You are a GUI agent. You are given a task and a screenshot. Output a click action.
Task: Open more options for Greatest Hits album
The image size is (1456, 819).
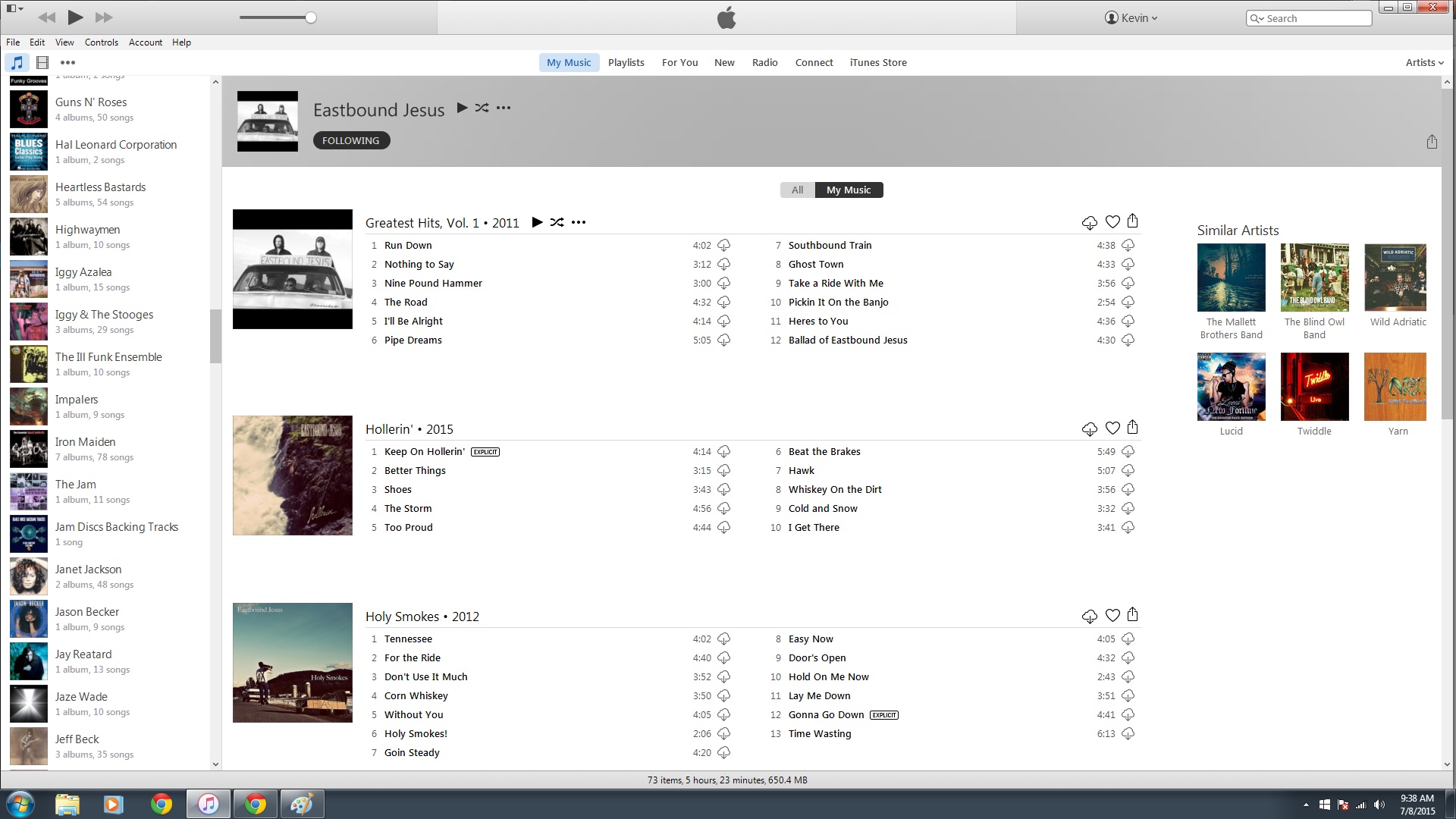point(579,222)
